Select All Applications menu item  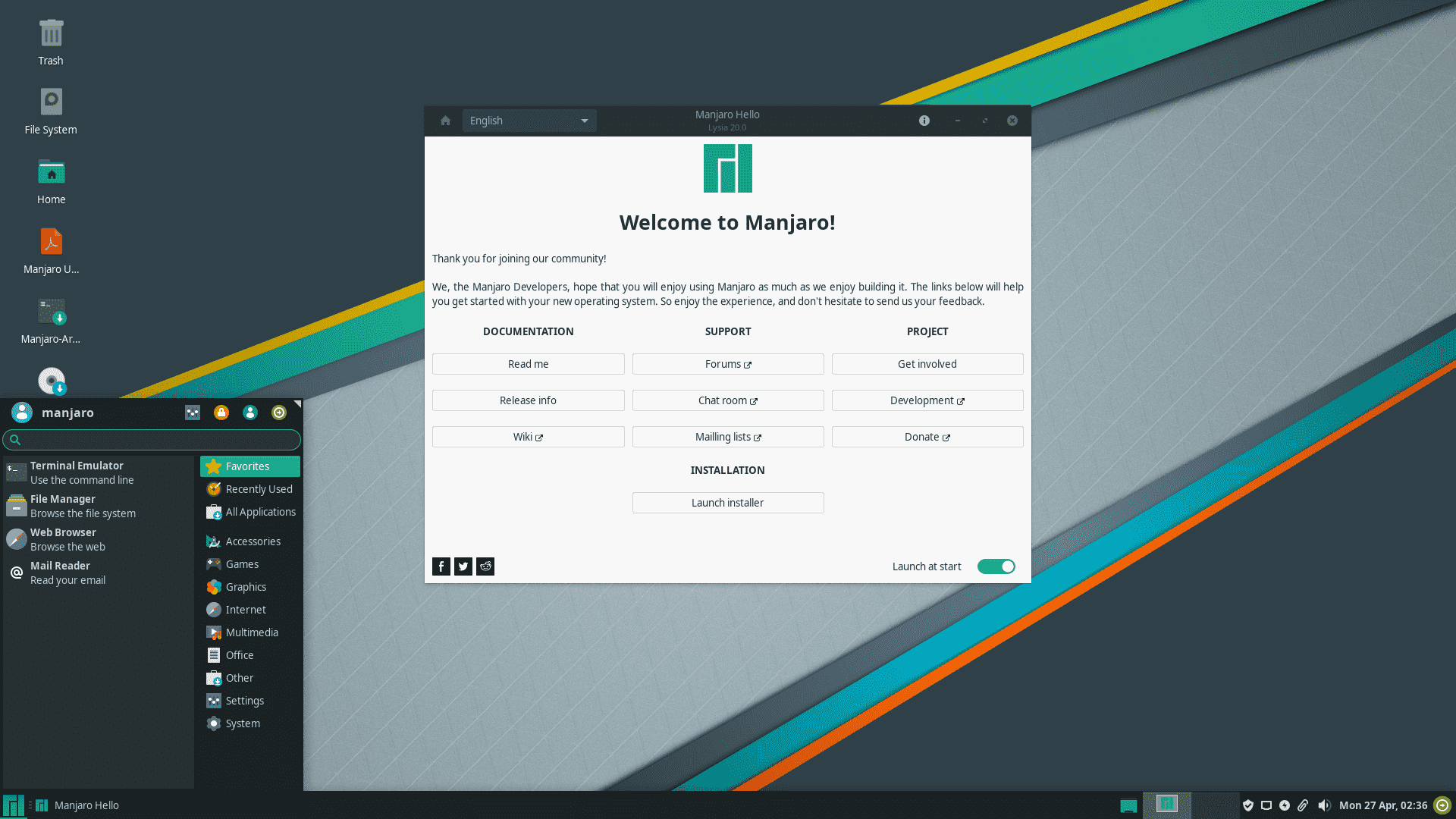pyautogui.click(x=260, y=511)
